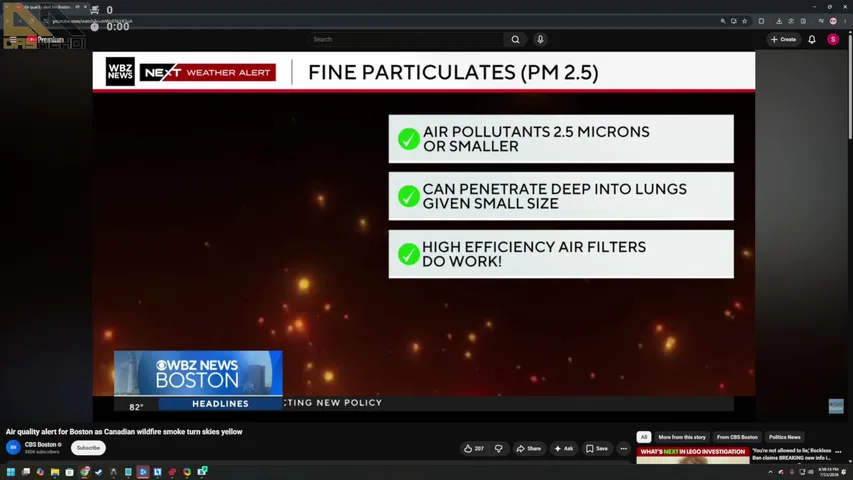The height and width of the screenshot is (480, 853).
Task: Open Steam from the taskbar
Action: [x=98, y=472]
